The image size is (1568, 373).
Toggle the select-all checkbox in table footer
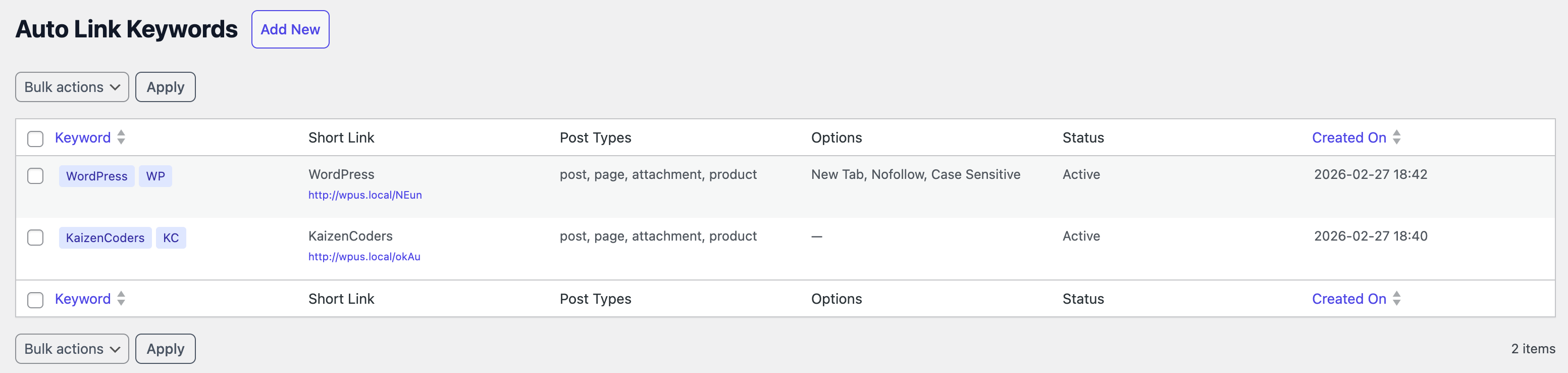[35, 300]
